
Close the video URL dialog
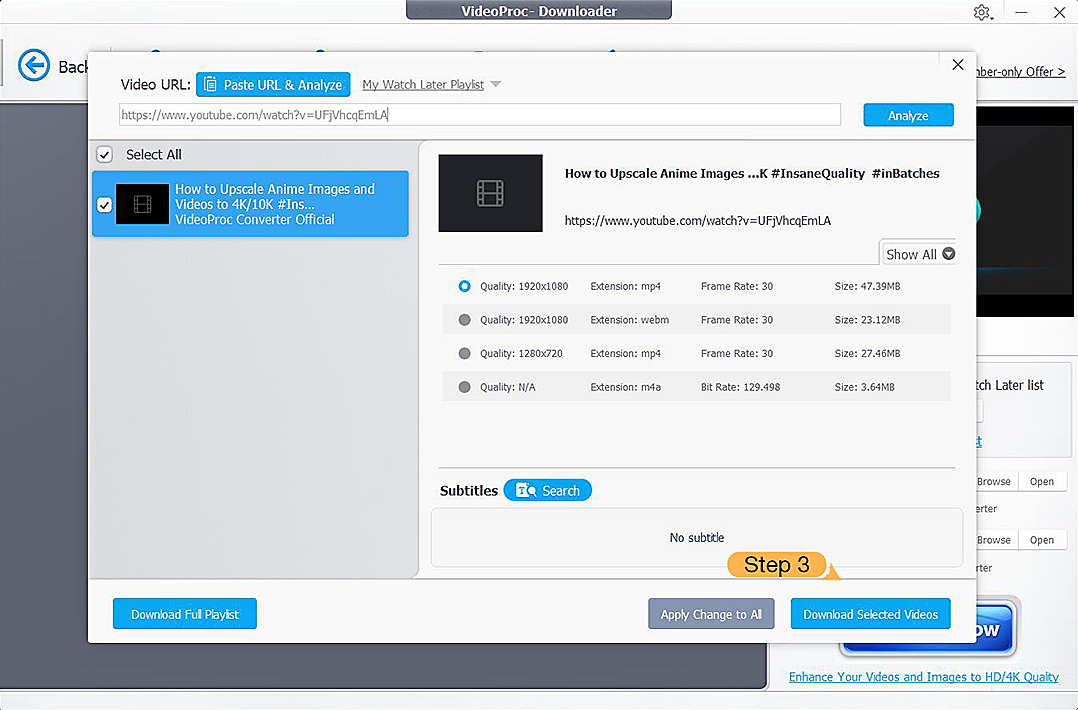pos(958,65)
